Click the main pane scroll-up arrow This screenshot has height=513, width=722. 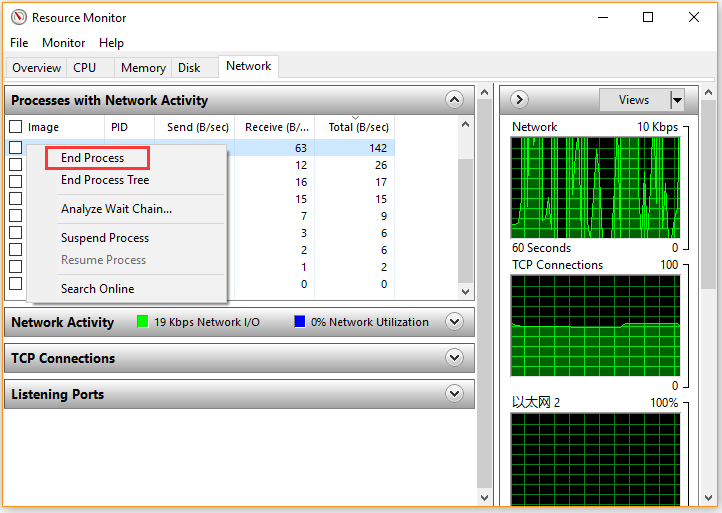[484, 92]
